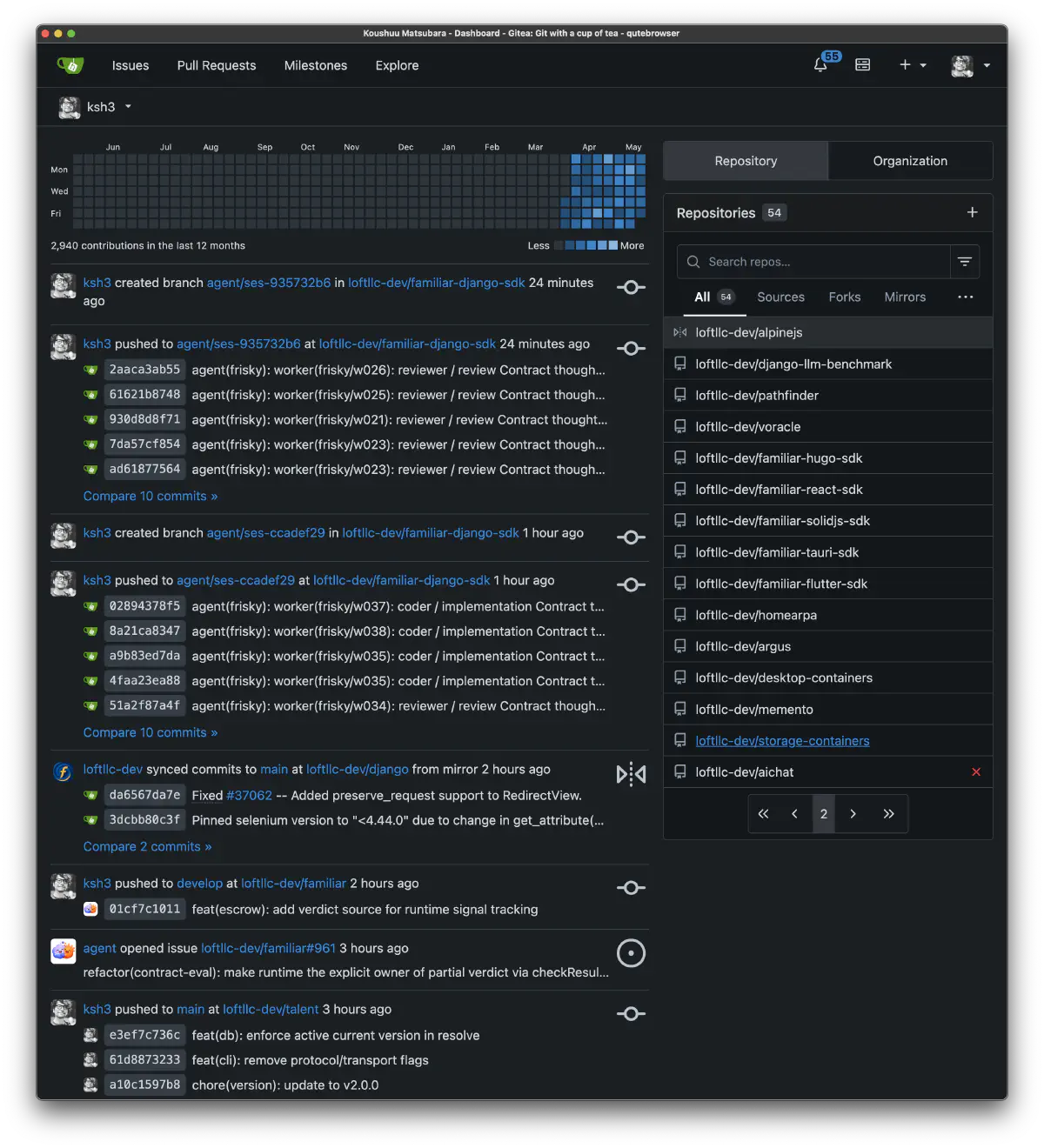Open the action runs server icon
Screen dimensions: 1044x1148
coord(862,65)
